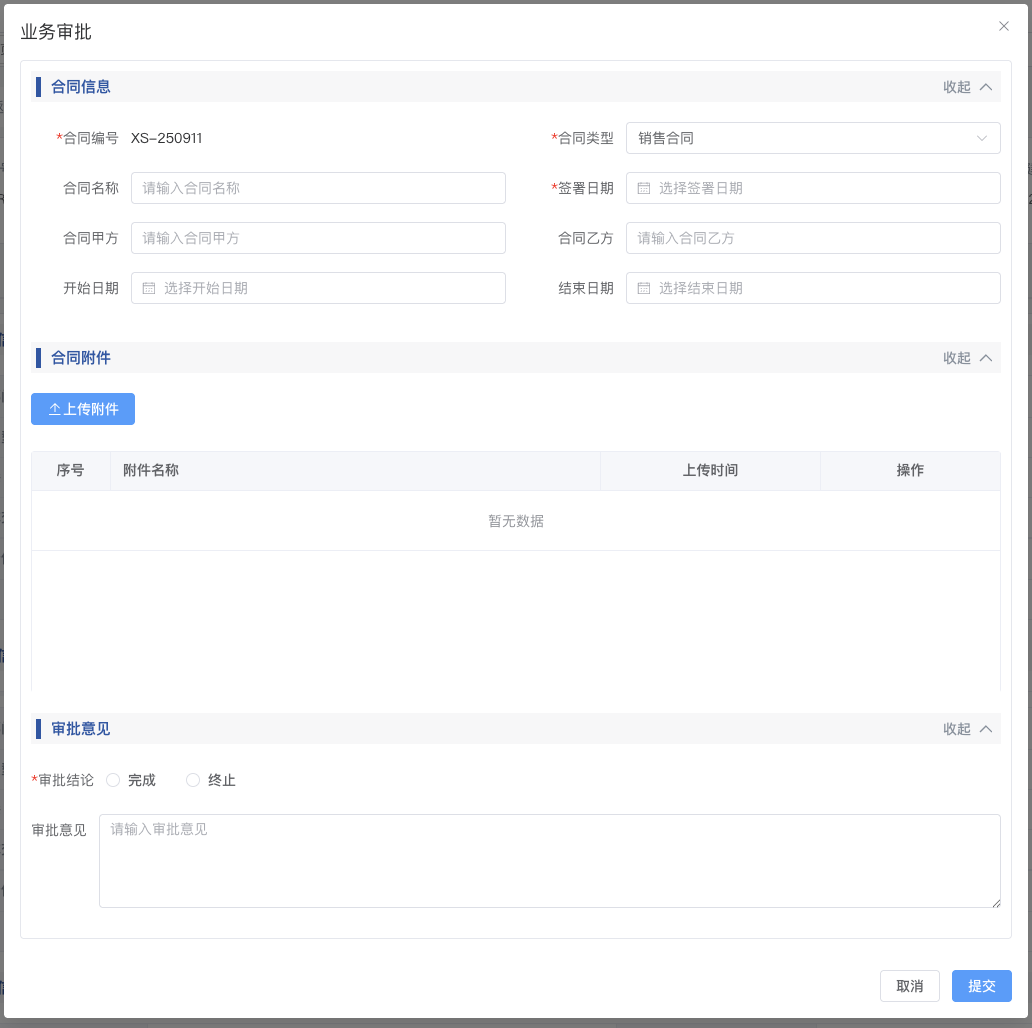Select the 终止 radio option
The width and height of the screenshot is (1032, 1028).
point(193,780)
